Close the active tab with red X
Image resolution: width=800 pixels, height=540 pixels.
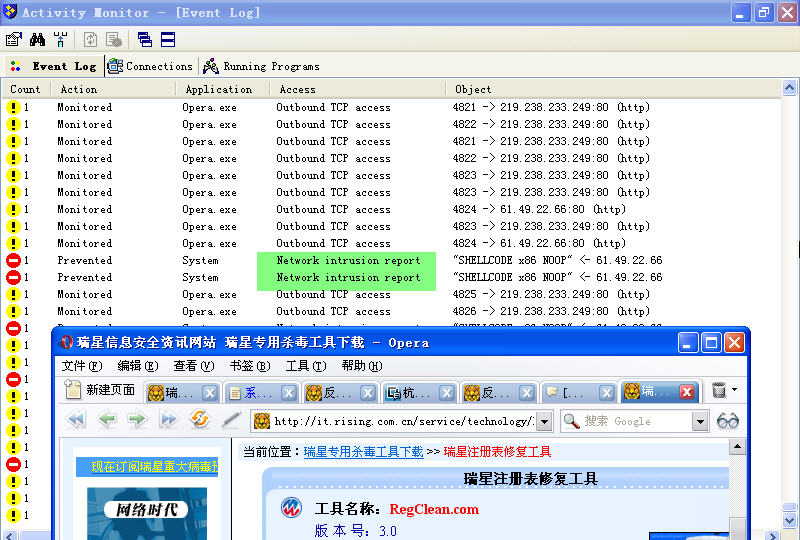pyautogui.click(x=687, y=391)
